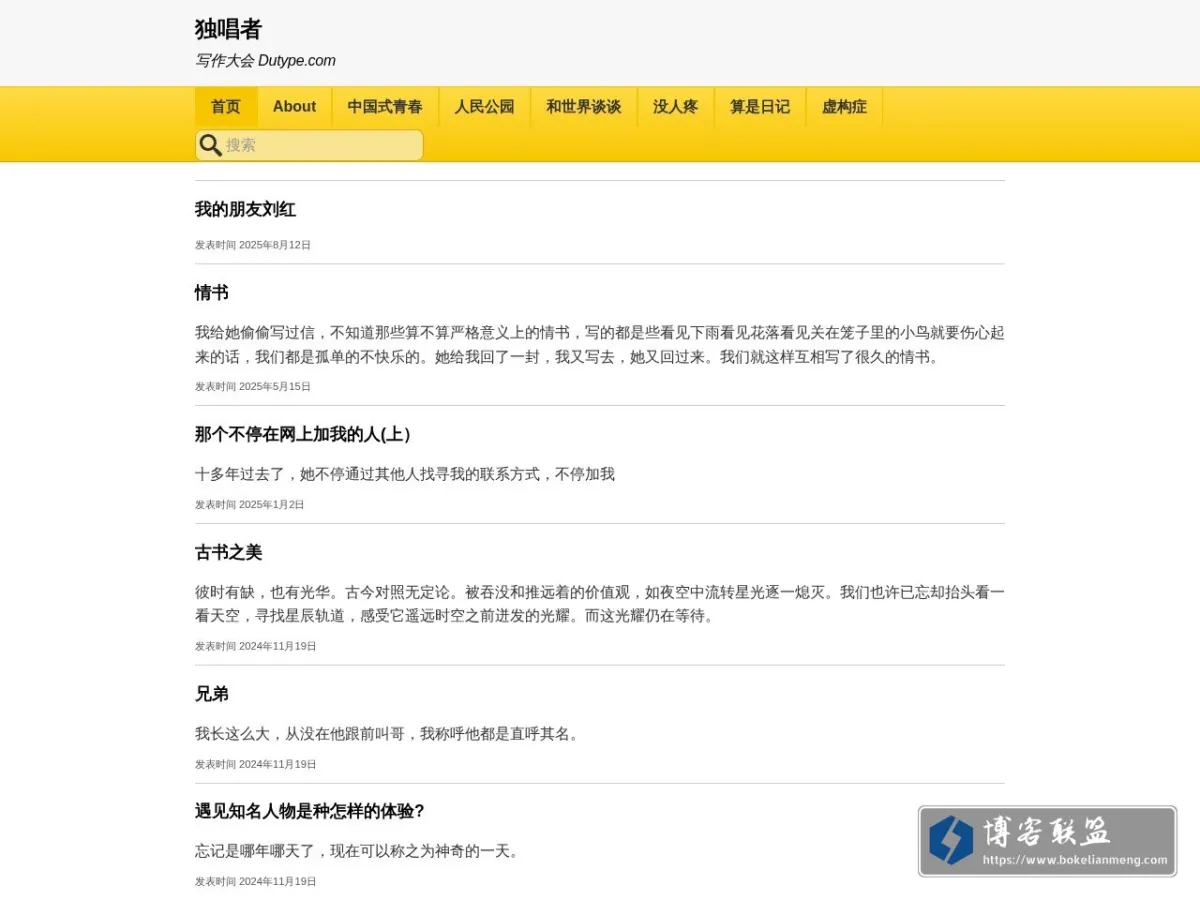Viewport: 1200px width, 900px height.
Task: Click the date 发表时间 2025年1月2日
Action: click(250, 505)
